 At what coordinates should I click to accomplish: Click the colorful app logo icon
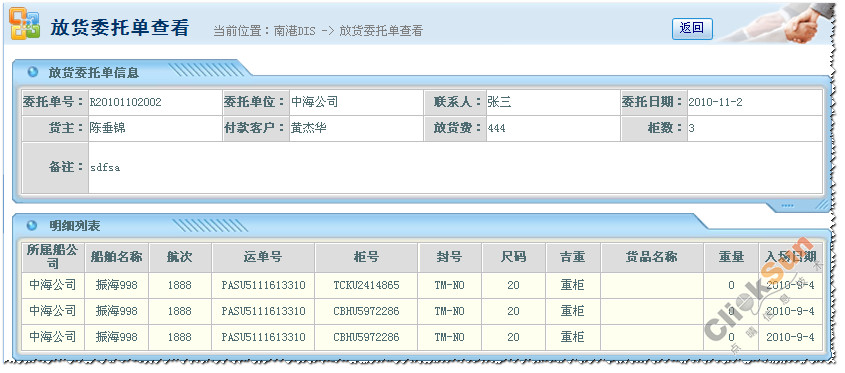click(25, 24)
